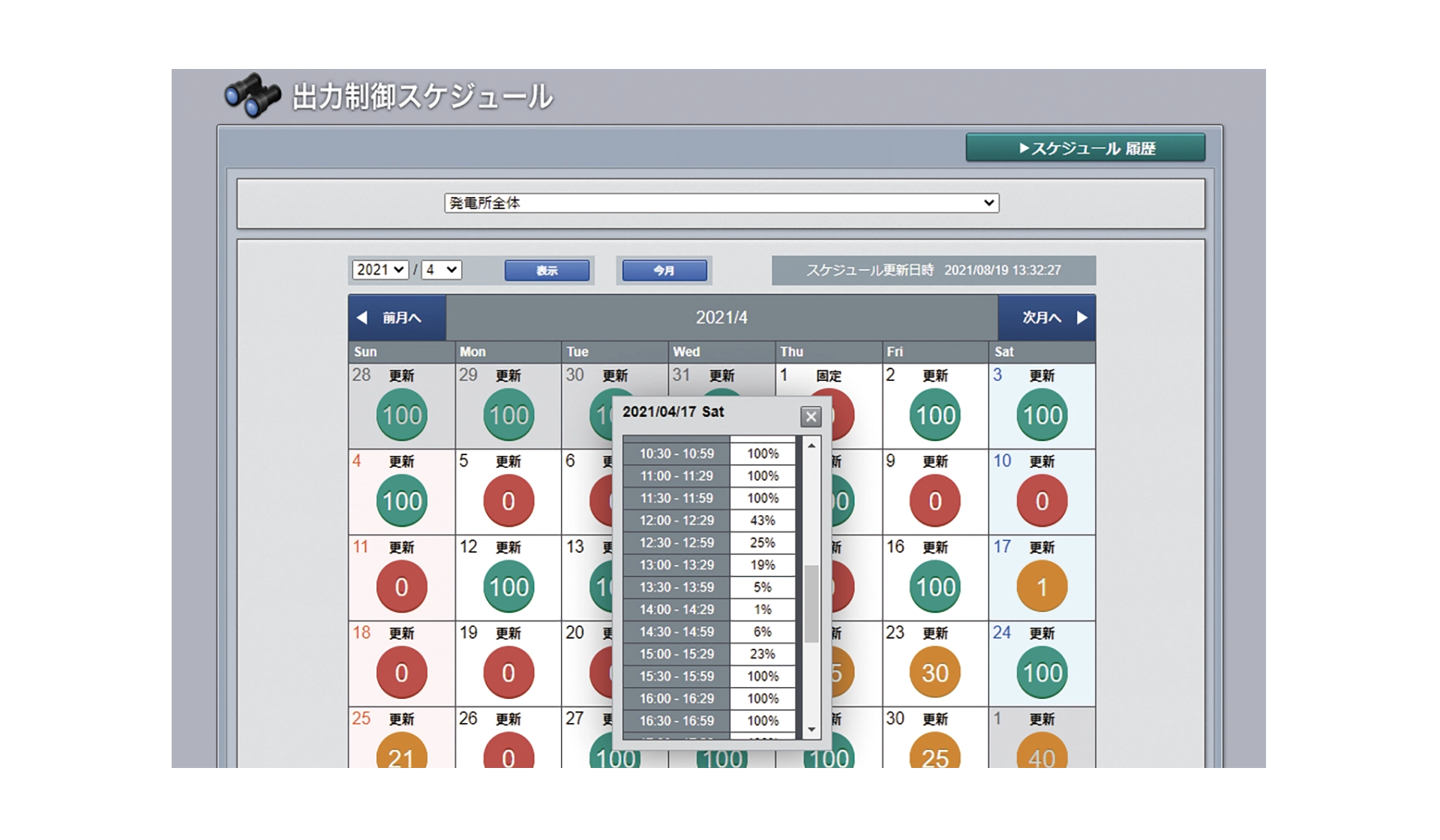Click popup scrollbar down arrow

coord(811,730)
